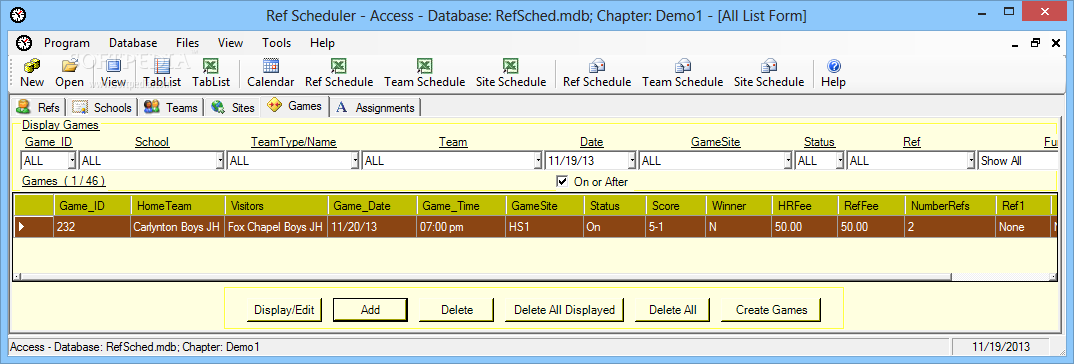Viewport: 1074px width, 364px height.
Task: Click the Excel Site Schedule icon
Action: (x=510, y=66)
